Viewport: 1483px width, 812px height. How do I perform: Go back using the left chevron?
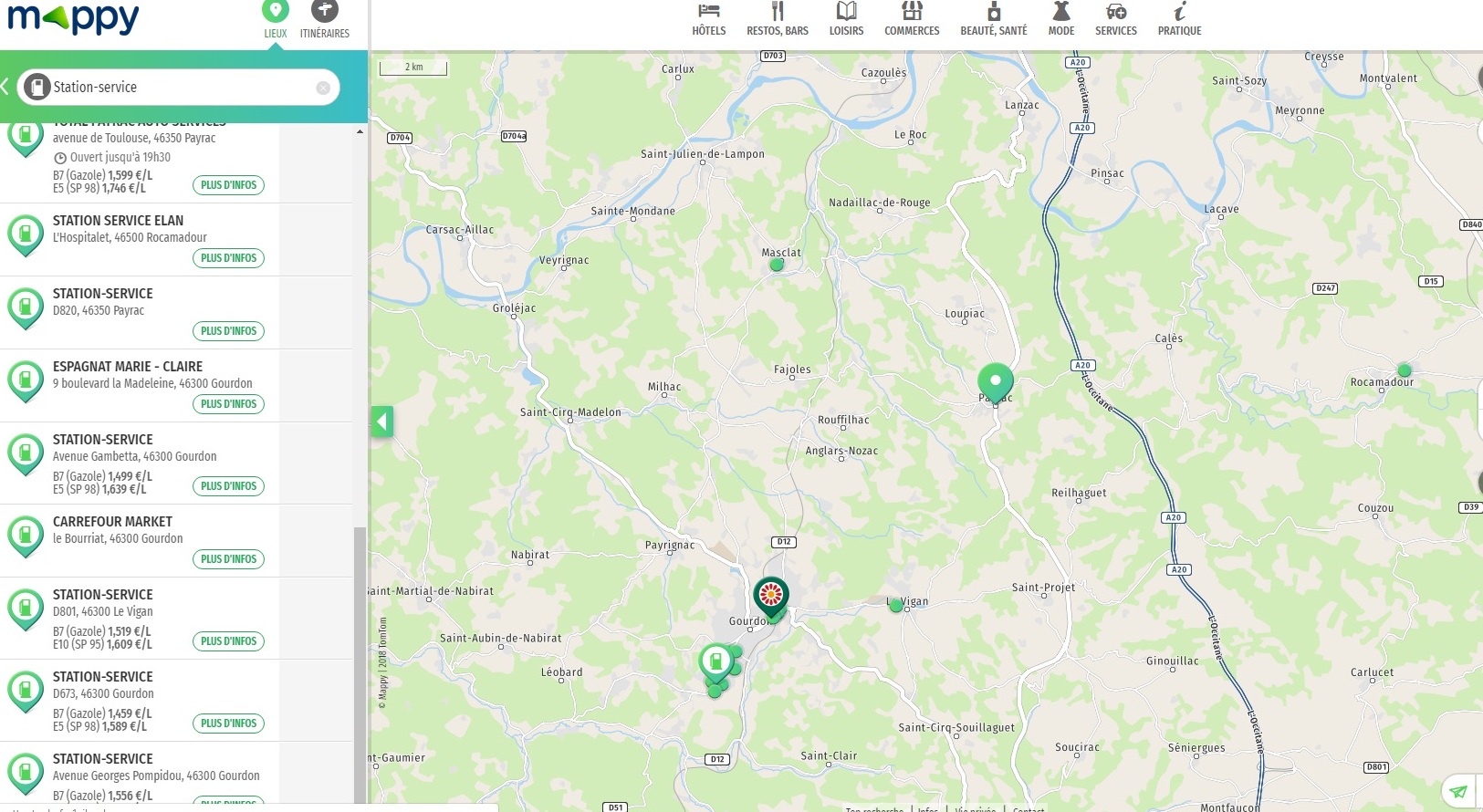pyautogui.click(x=5, y=87)
